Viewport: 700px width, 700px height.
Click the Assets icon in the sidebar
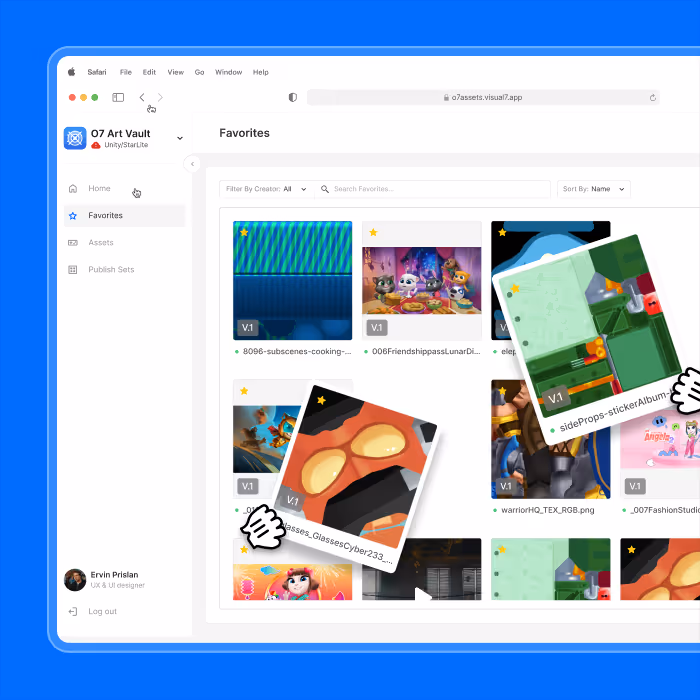point(73,242)
